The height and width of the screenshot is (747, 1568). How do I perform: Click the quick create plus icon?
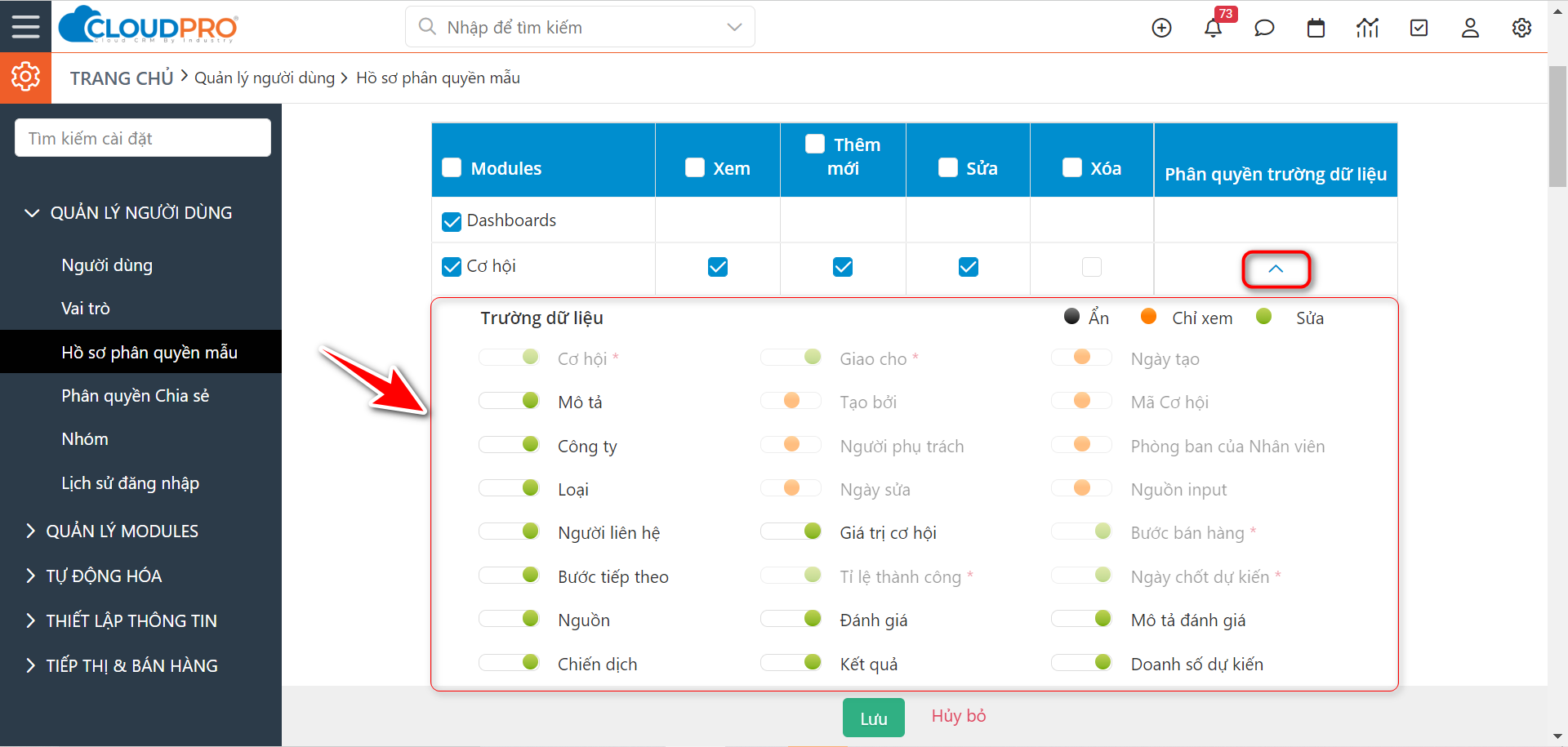[1161, 28]
